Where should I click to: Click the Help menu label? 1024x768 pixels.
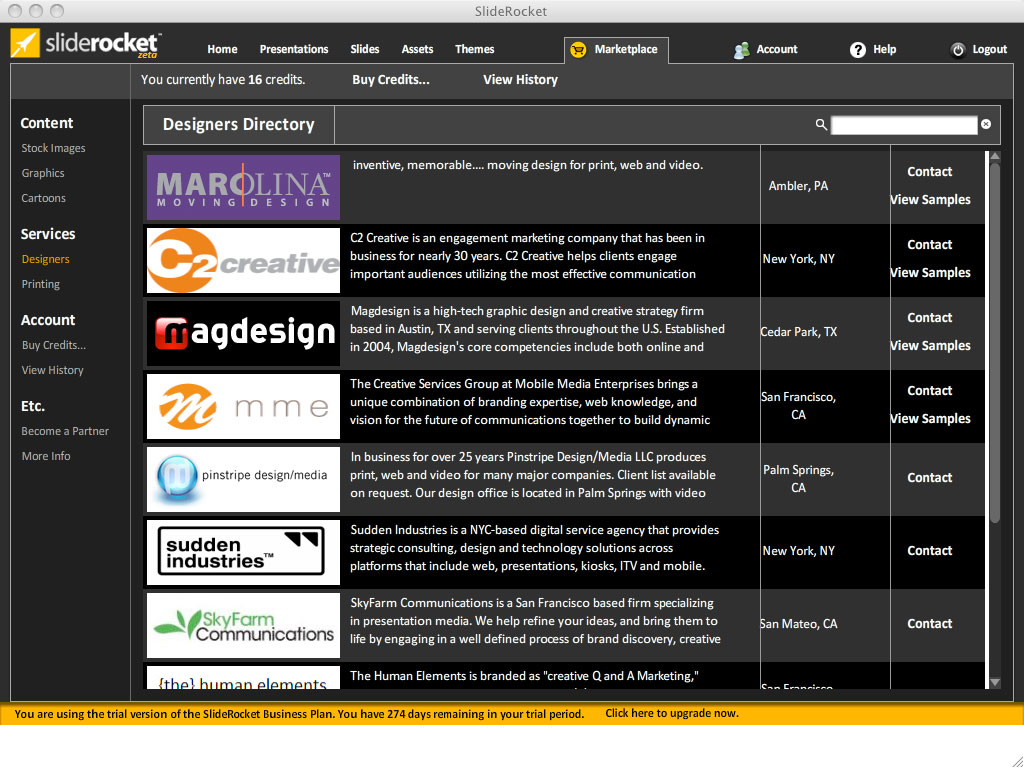(884, 49)
